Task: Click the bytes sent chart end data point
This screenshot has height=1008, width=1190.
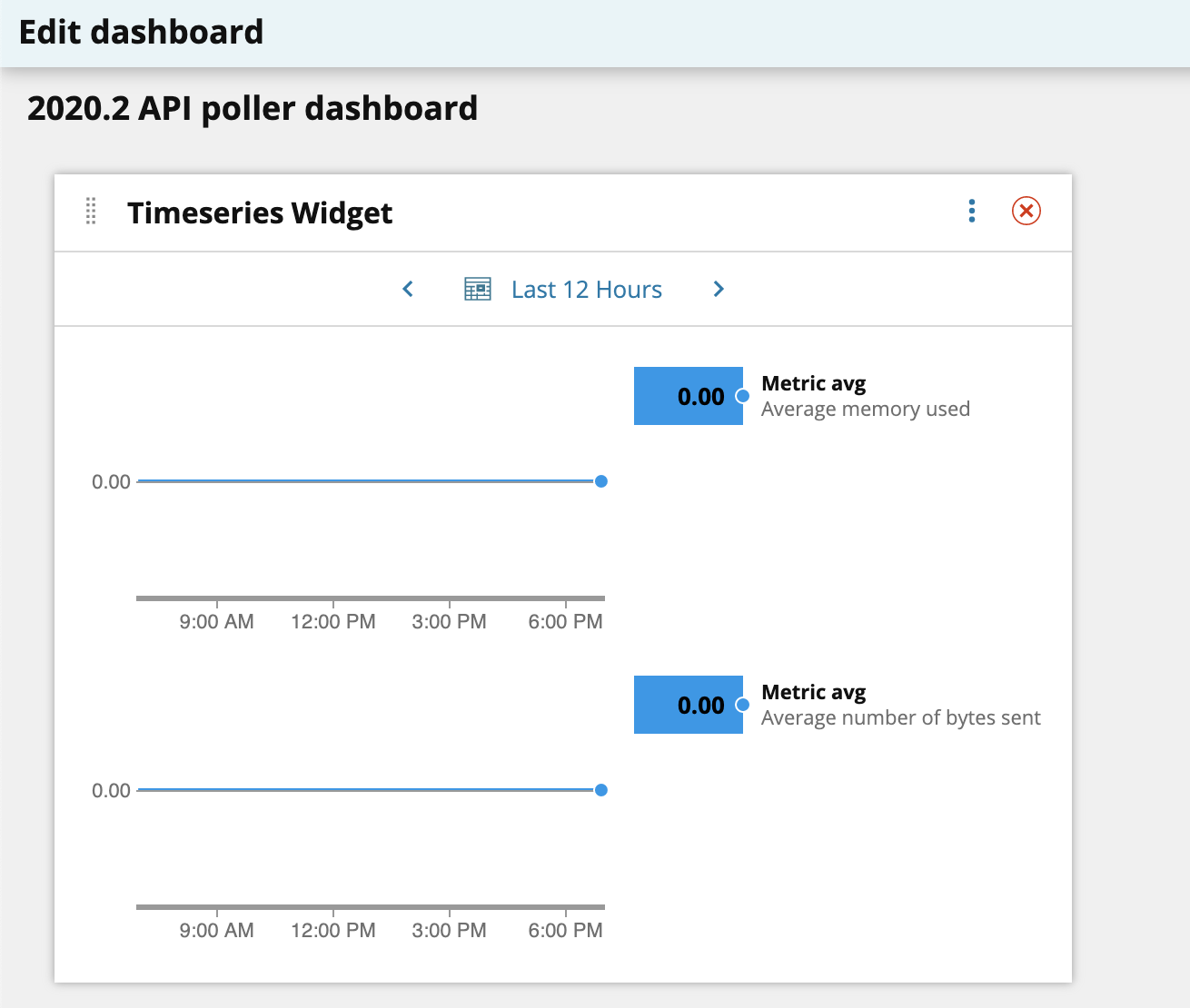Action: [x=601, y=790]
